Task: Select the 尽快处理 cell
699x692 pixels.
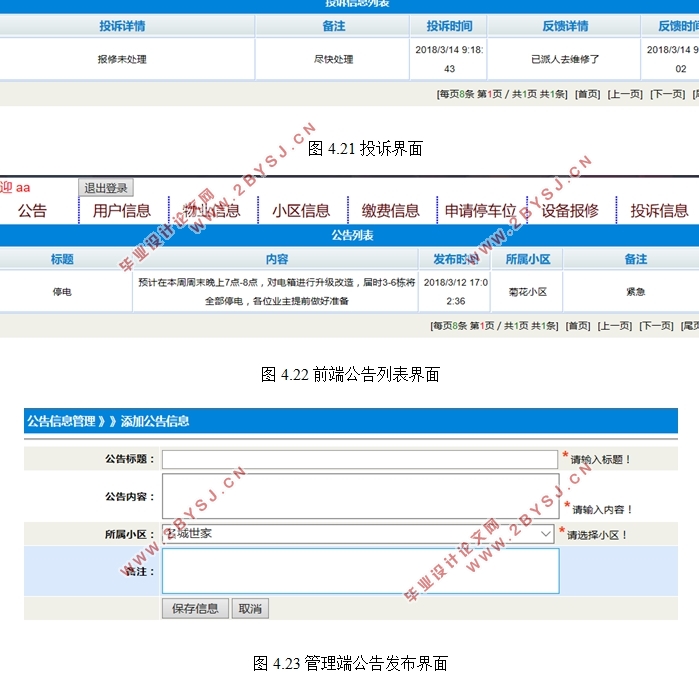Action: pos(334,59)
